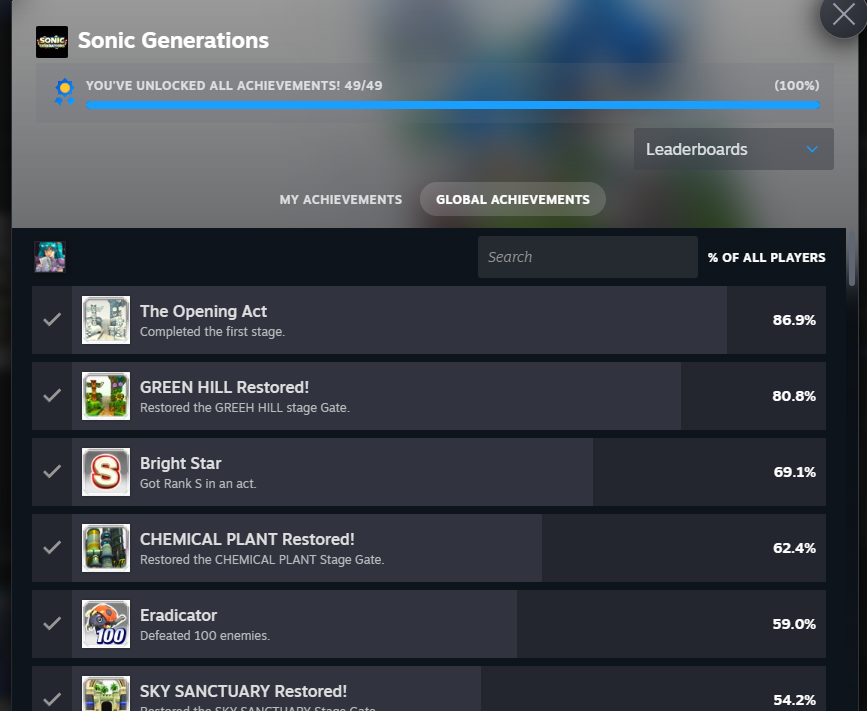Viewport: 867px width, 711px height.
Task: Open the user avatar thumbnail above list
Action: 50,257
